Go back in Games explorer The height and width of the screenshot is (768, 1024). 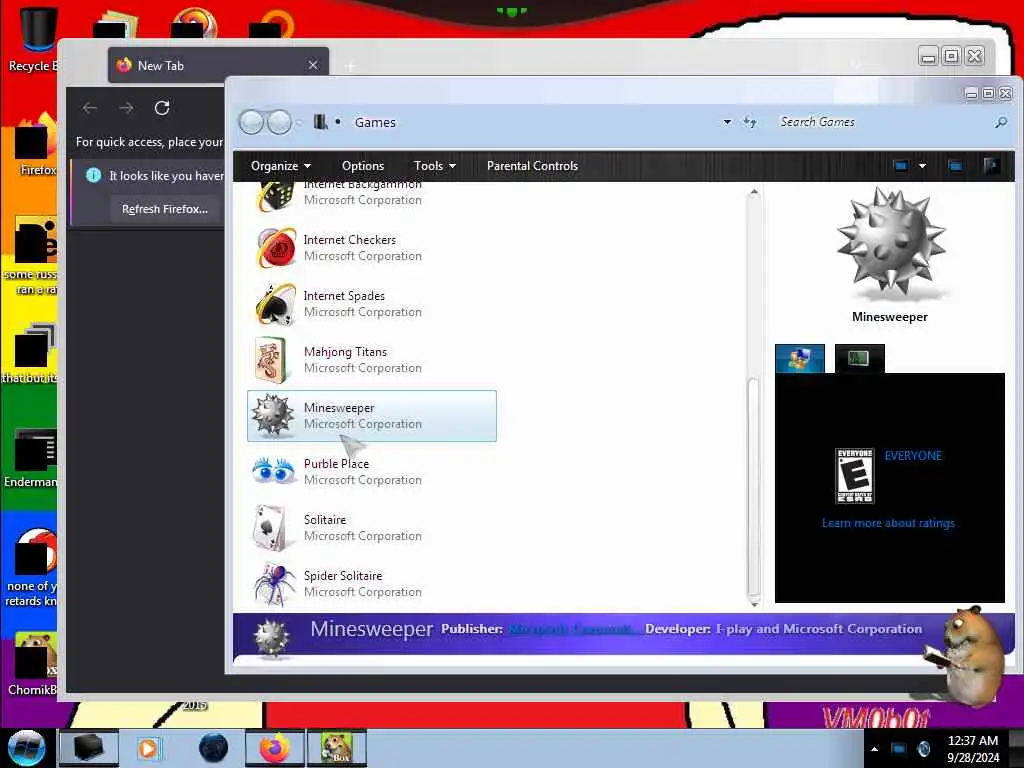click(251, 122)
